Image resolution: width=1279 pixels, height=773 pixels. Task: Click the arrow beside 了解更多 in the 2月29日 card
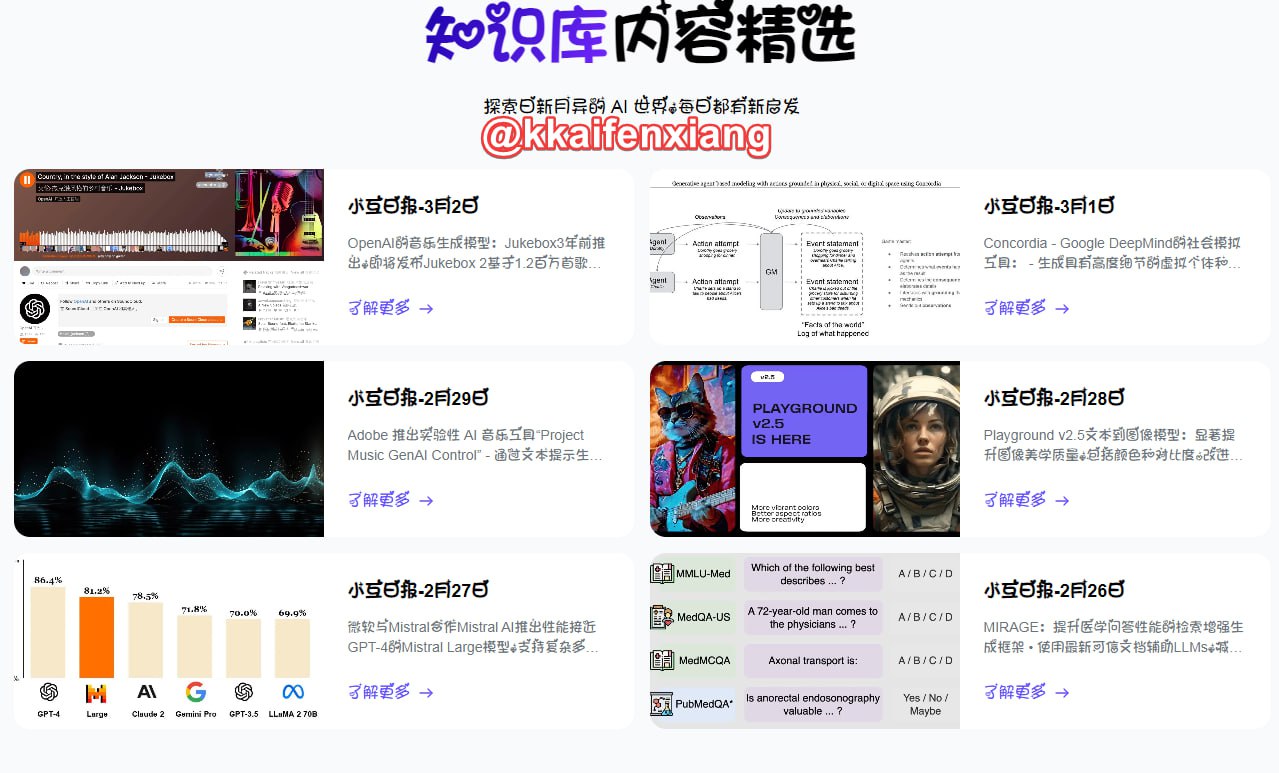[x=426, y=500]
